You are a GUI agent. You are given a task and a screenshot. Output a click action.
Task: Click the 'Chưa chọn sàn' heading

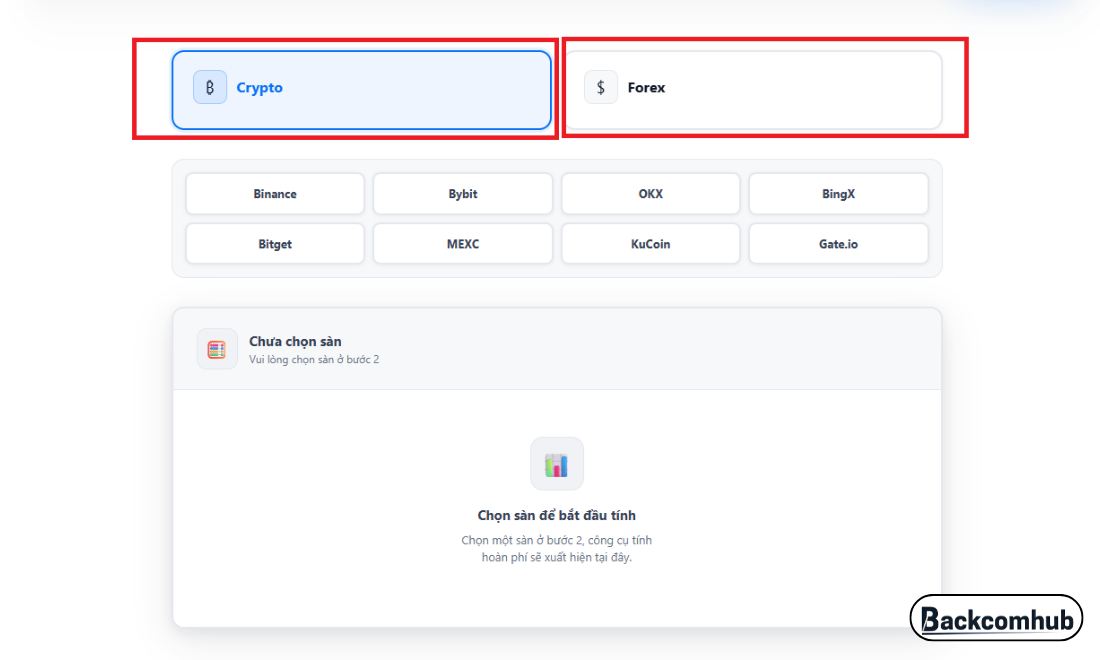[295, 342]
